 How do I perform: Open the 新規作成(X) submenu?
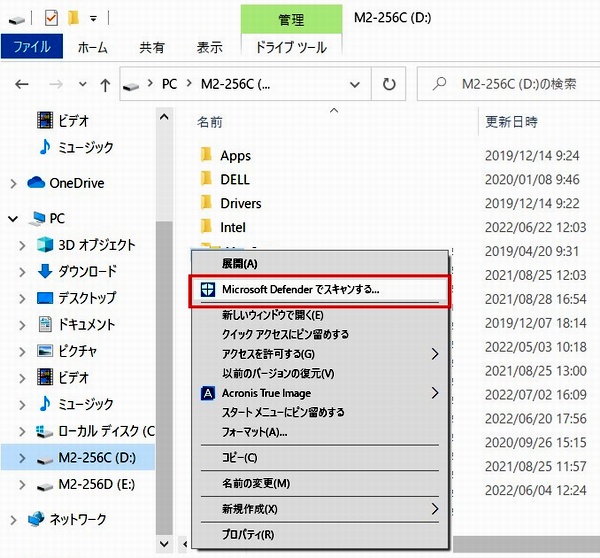(x=320, y=509)
